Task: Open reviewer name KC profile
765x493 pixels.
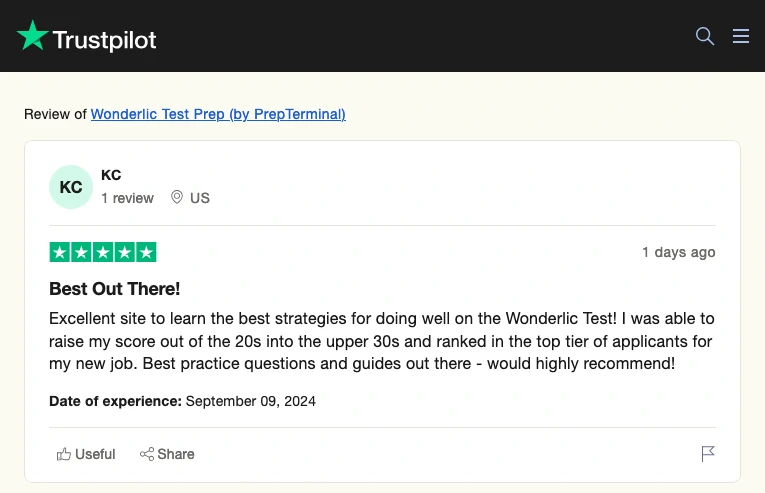Action: 111,175
